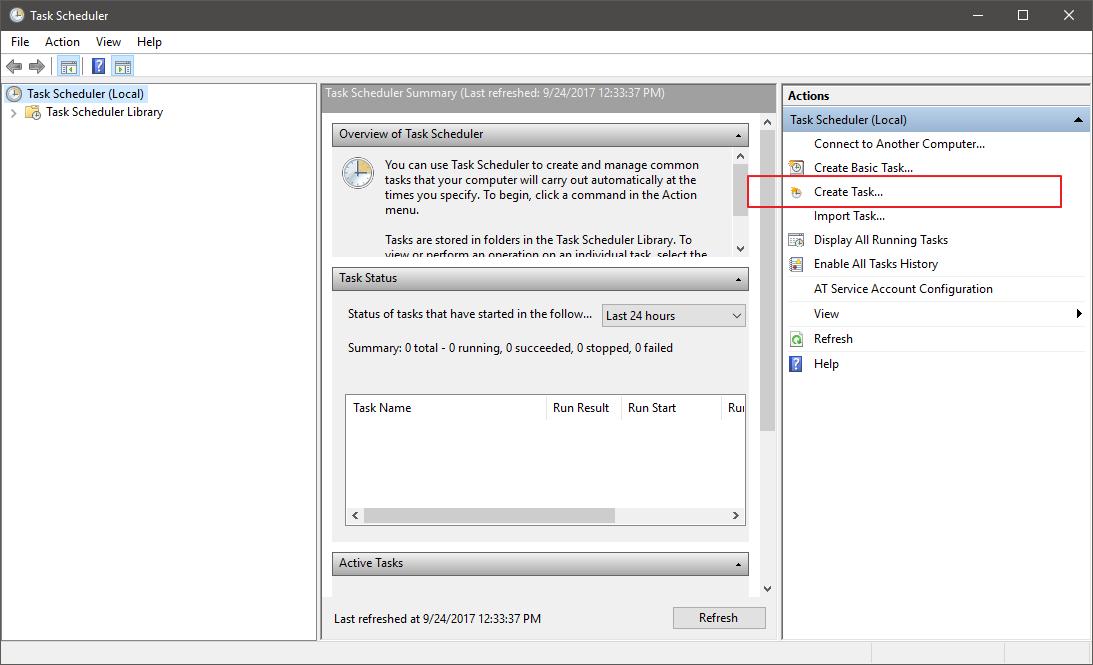Click the summary pane vertical scrollbar thumb

click(x=767, y=280)
